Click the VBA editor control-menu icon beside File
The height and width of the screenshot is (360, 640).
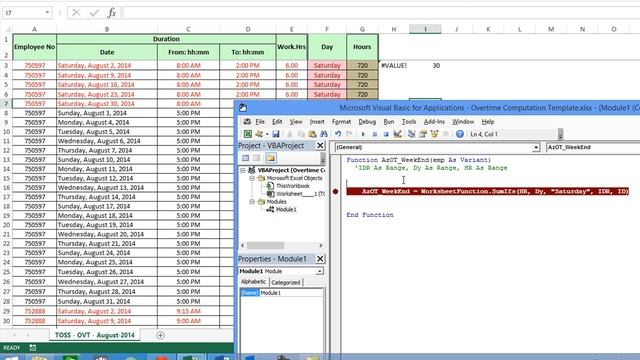click(x=247, y=122)
